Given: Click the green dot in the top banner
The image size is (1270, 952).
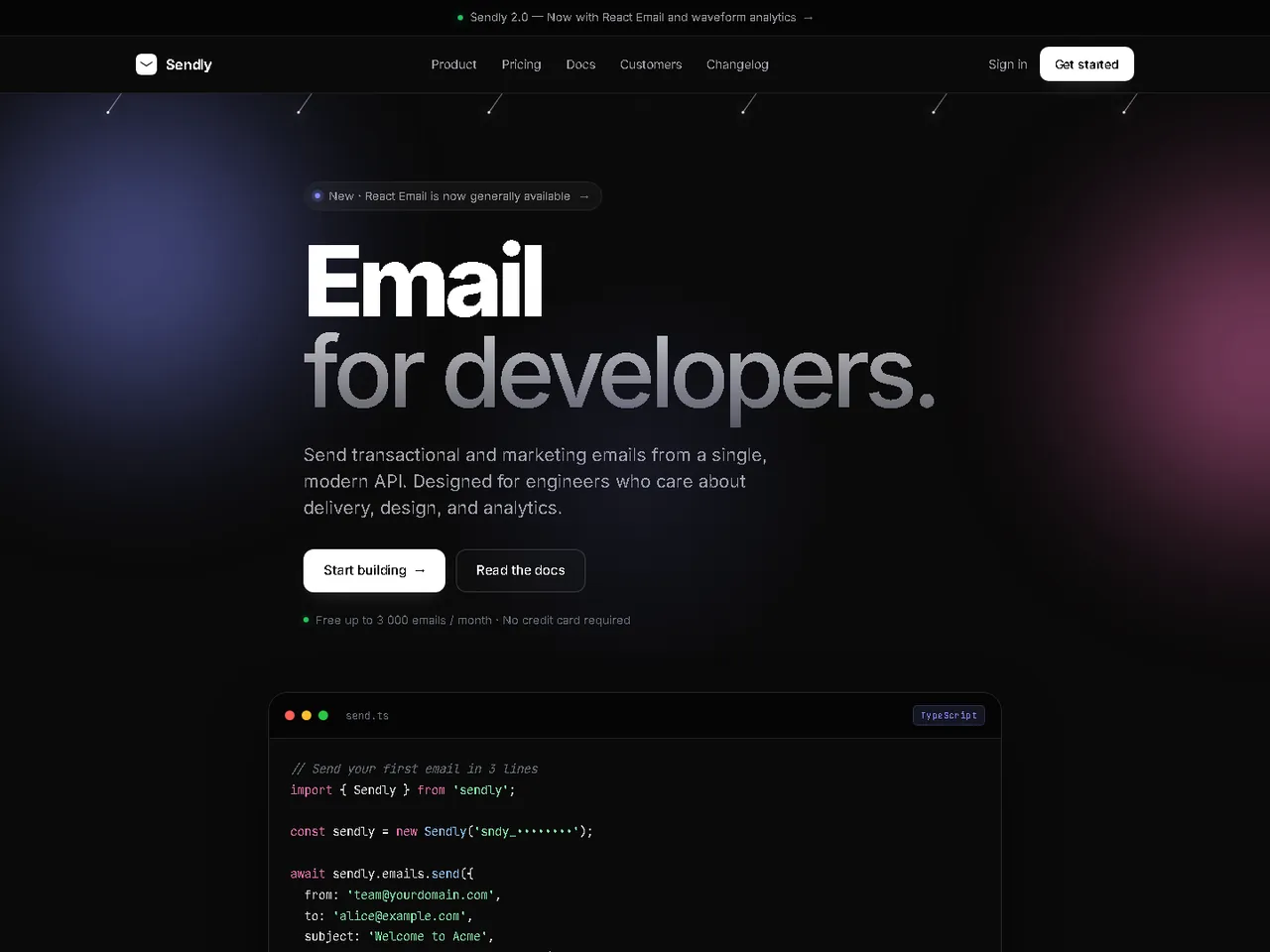Looking at the screenshot, I should (x=460, y=18).
